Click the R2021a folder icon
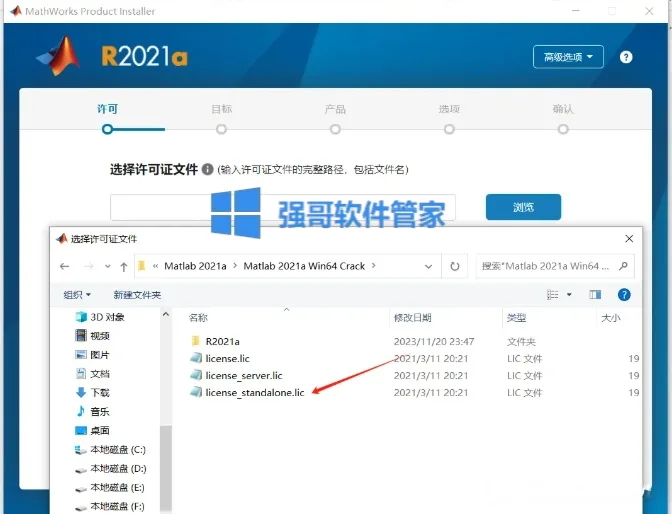The height and width of the screenshot is (514, 672). [x=196, y=341]
